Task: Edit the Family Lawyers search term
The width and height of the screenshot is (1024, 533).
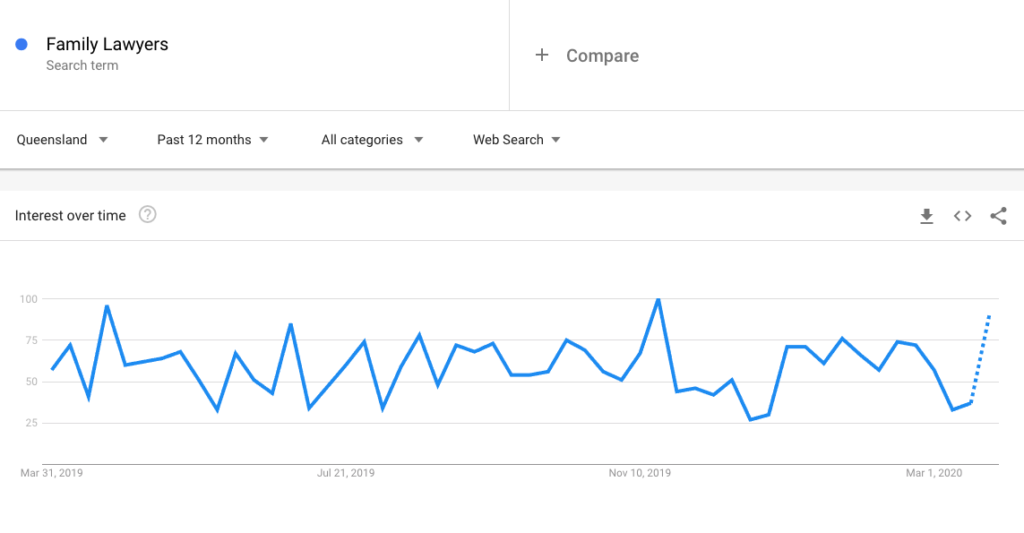Action: point(107,44)
